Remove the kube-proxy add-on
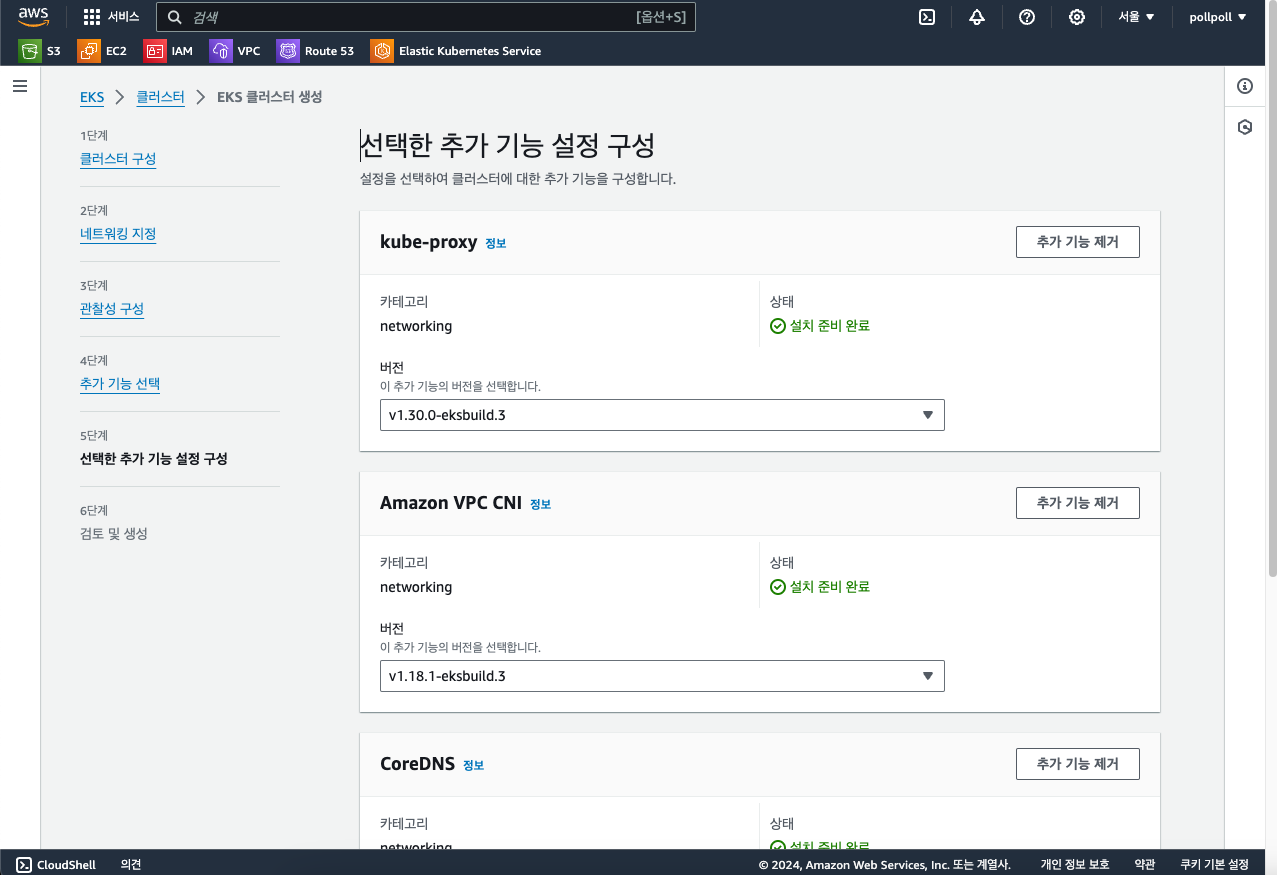The height and width of the screenshot is (875, 1277). (1077, 242)
